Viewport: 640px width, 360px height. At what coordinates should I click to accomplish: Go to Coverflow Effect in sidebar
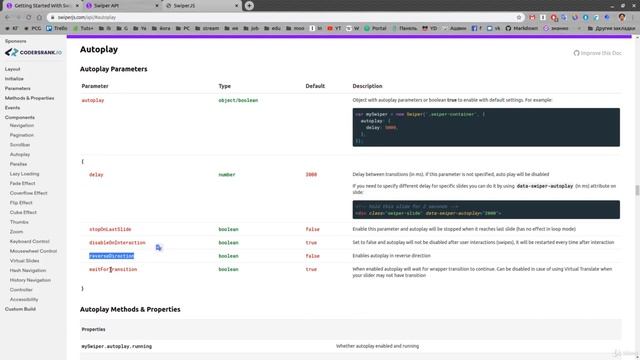coord(29,193)
